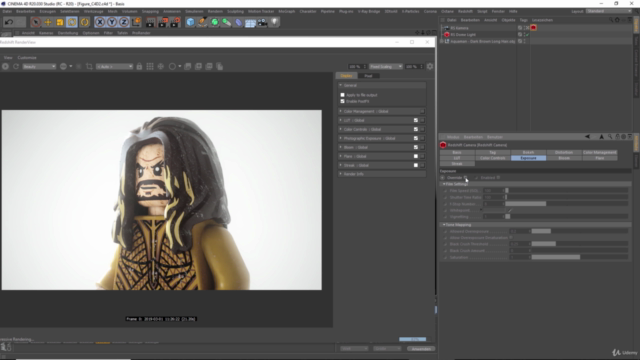640x360 pixels.
Task: Click the LUT attribute button
Action: pyautogui.click(x=457, y=158)
